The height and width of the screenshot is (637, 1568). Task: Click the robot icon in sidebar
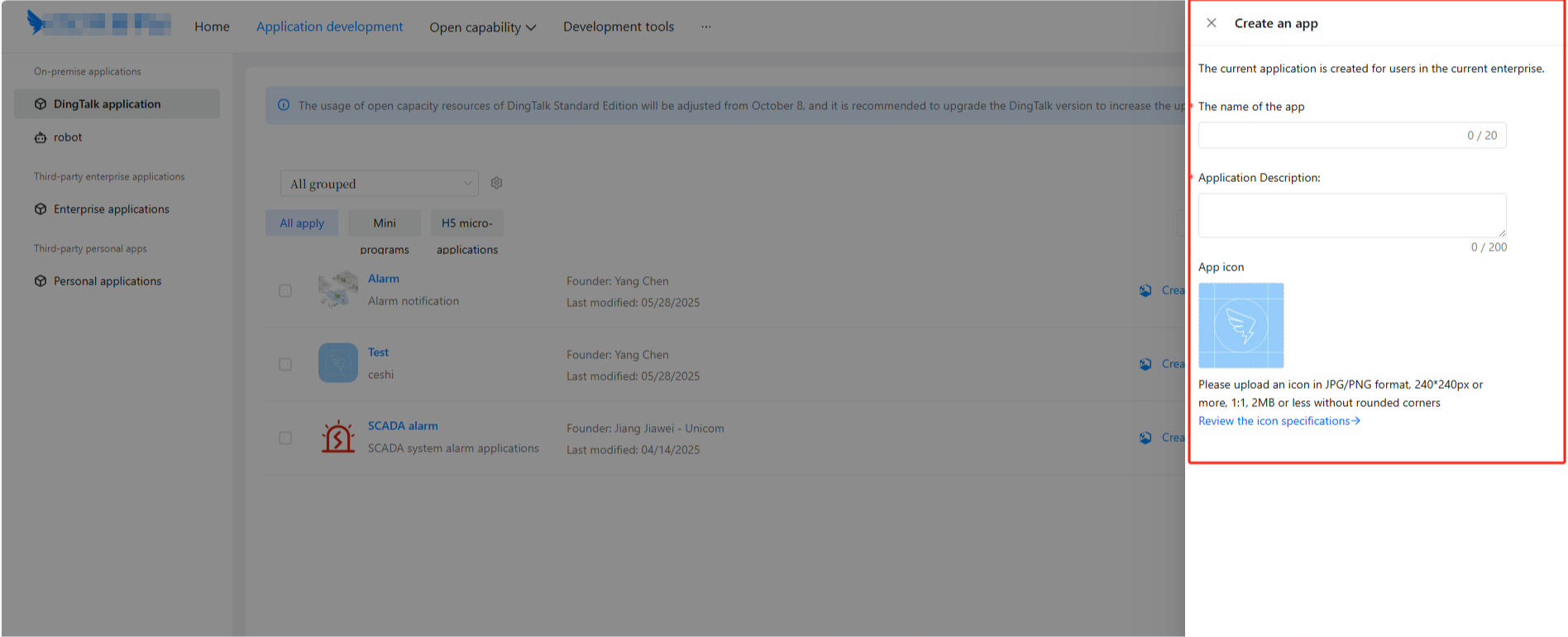click(x=41, y=137)
